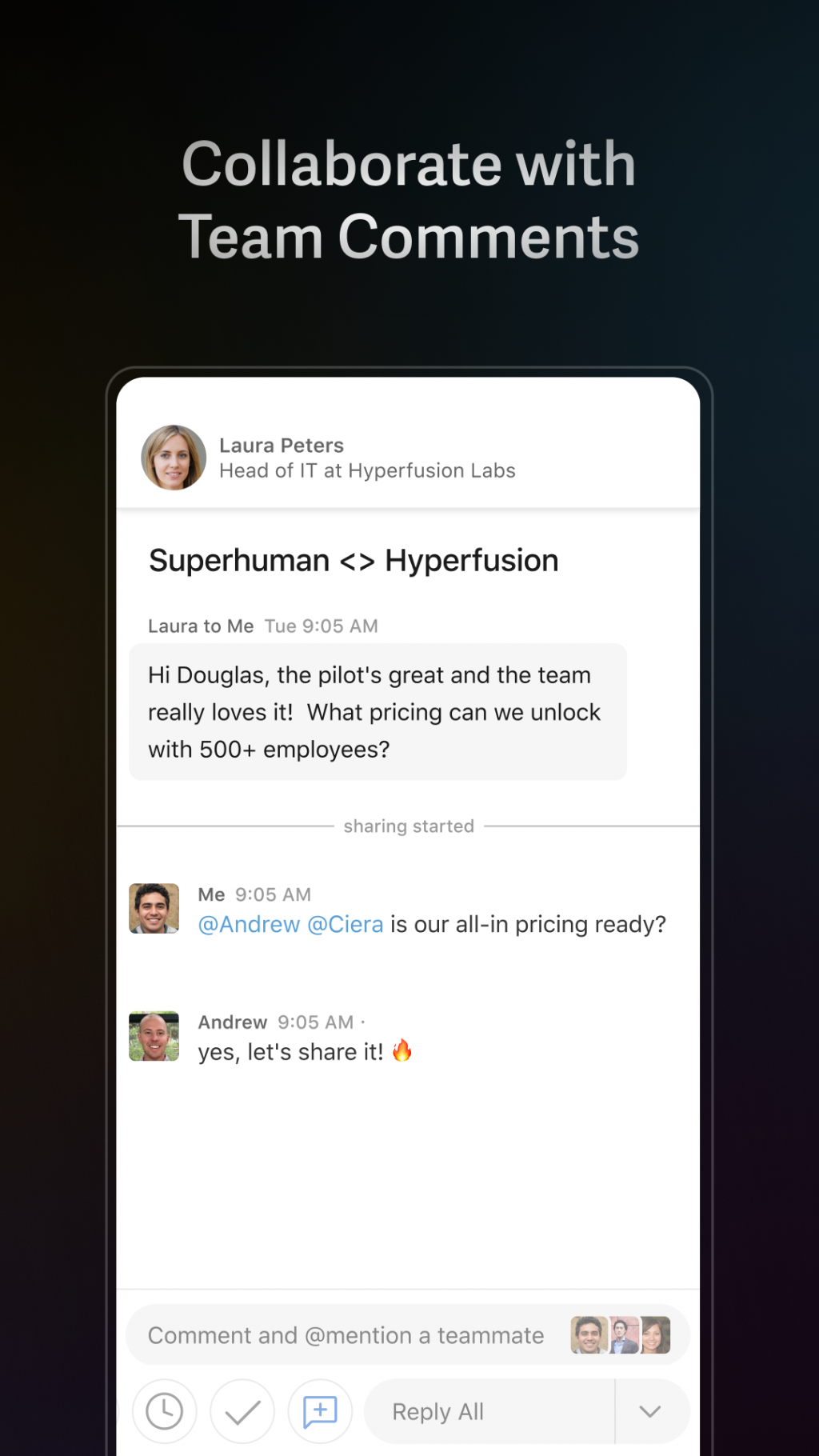The height and width of the screenshot is (1456, 819).
Task: Mark done with the checkmark icon
Action: tap(242, 1411)
